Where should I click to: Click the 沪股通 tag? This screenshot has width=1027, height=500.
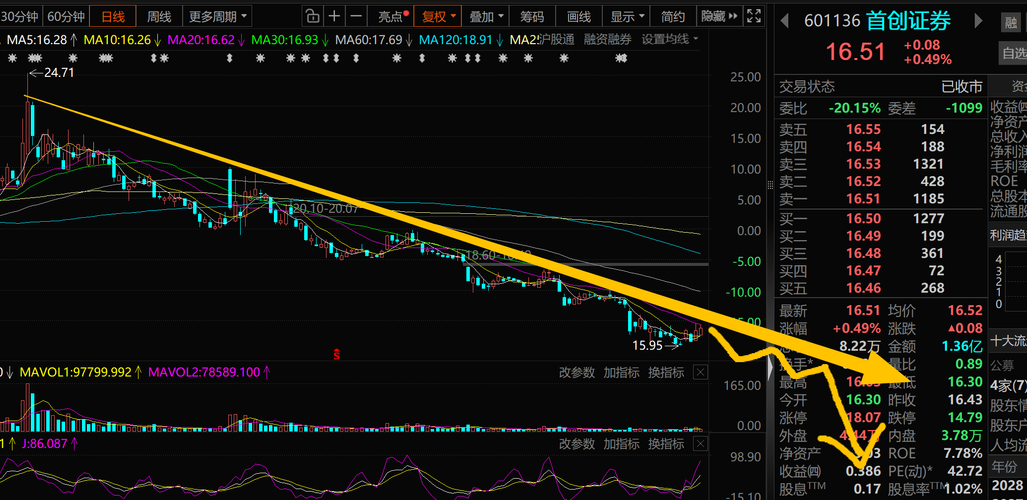click(x=556, y=39)
